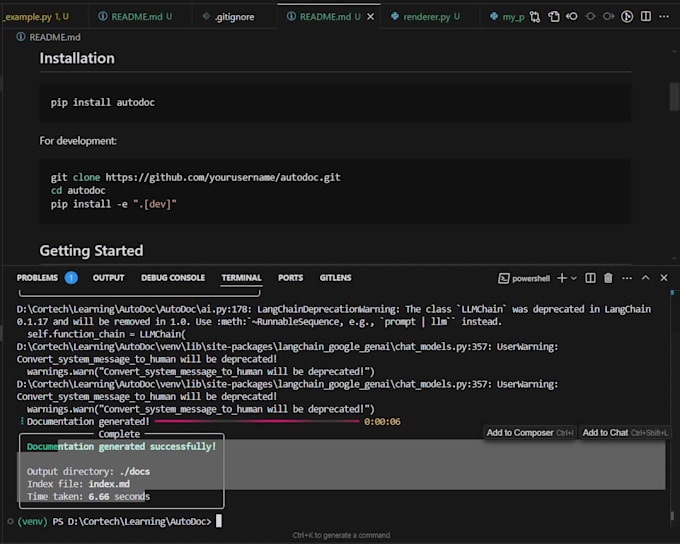Click the info icon in the README.md breadcrumb

click(x=21, y=37)
